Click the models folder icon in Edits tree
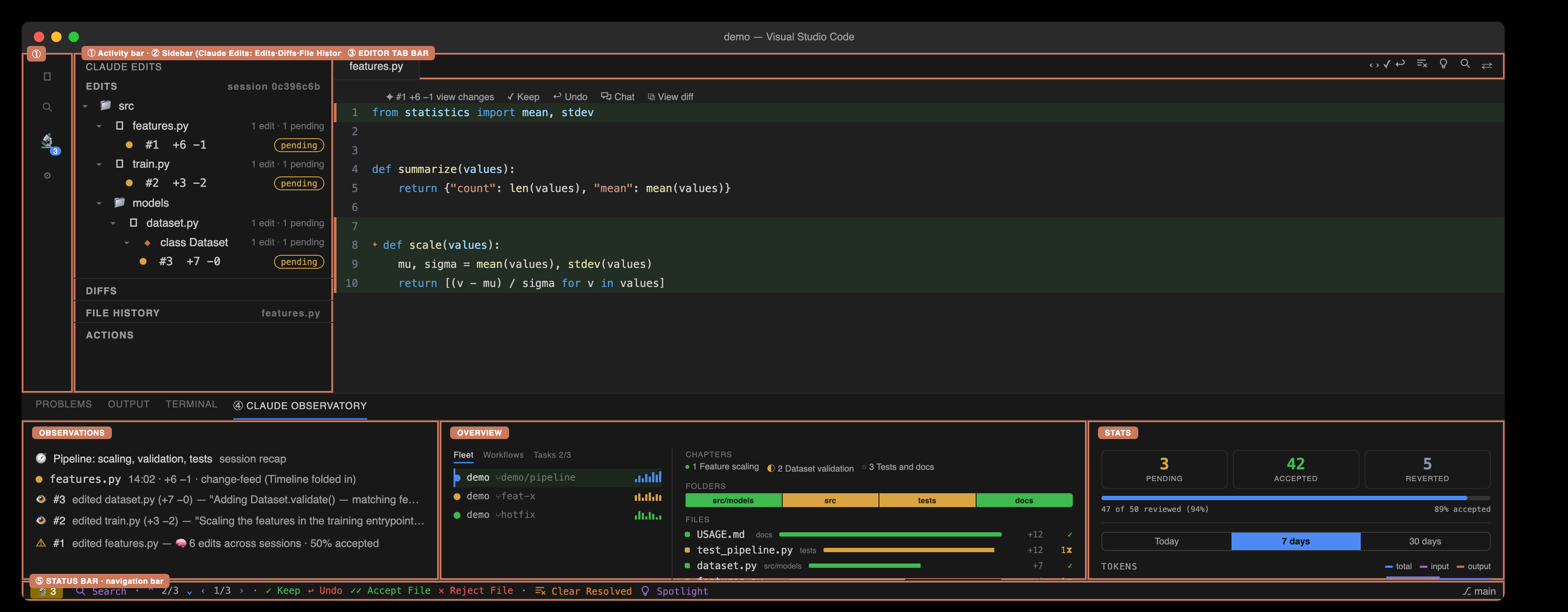 [120, 202]
